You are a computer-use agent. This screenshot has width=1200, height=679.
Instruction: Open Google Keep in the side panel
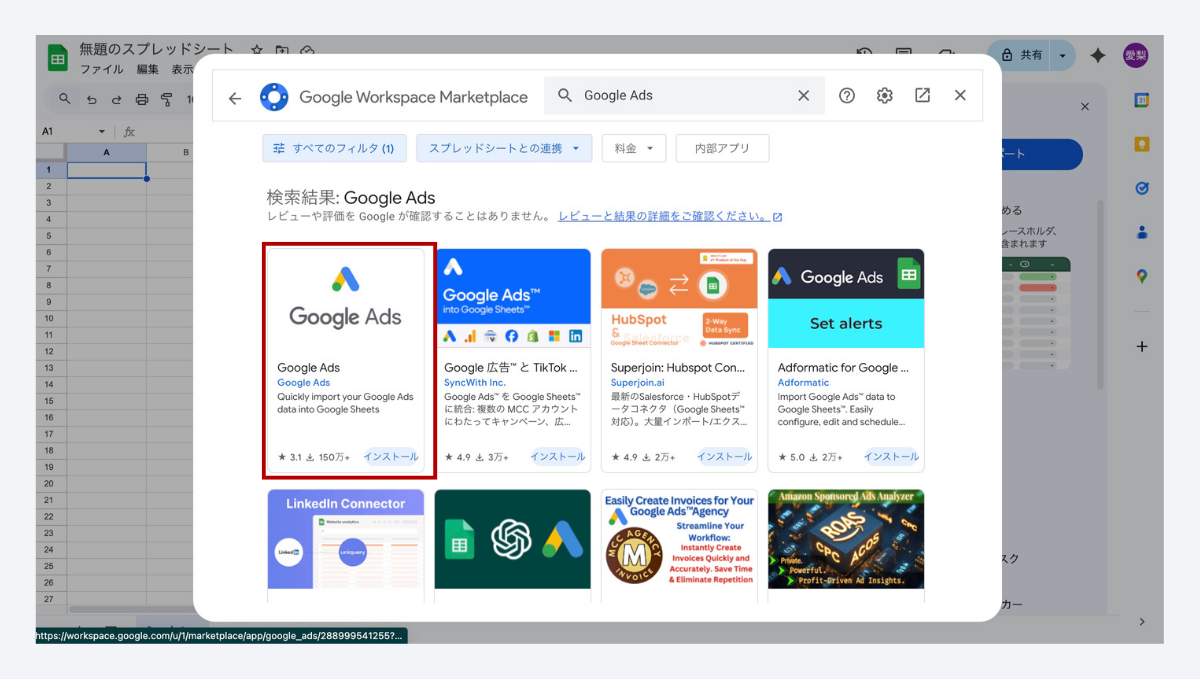point(1141,144)
